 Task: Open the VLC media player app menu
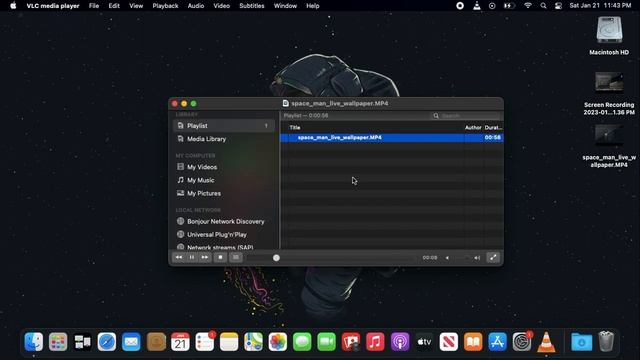click(53, 6)
